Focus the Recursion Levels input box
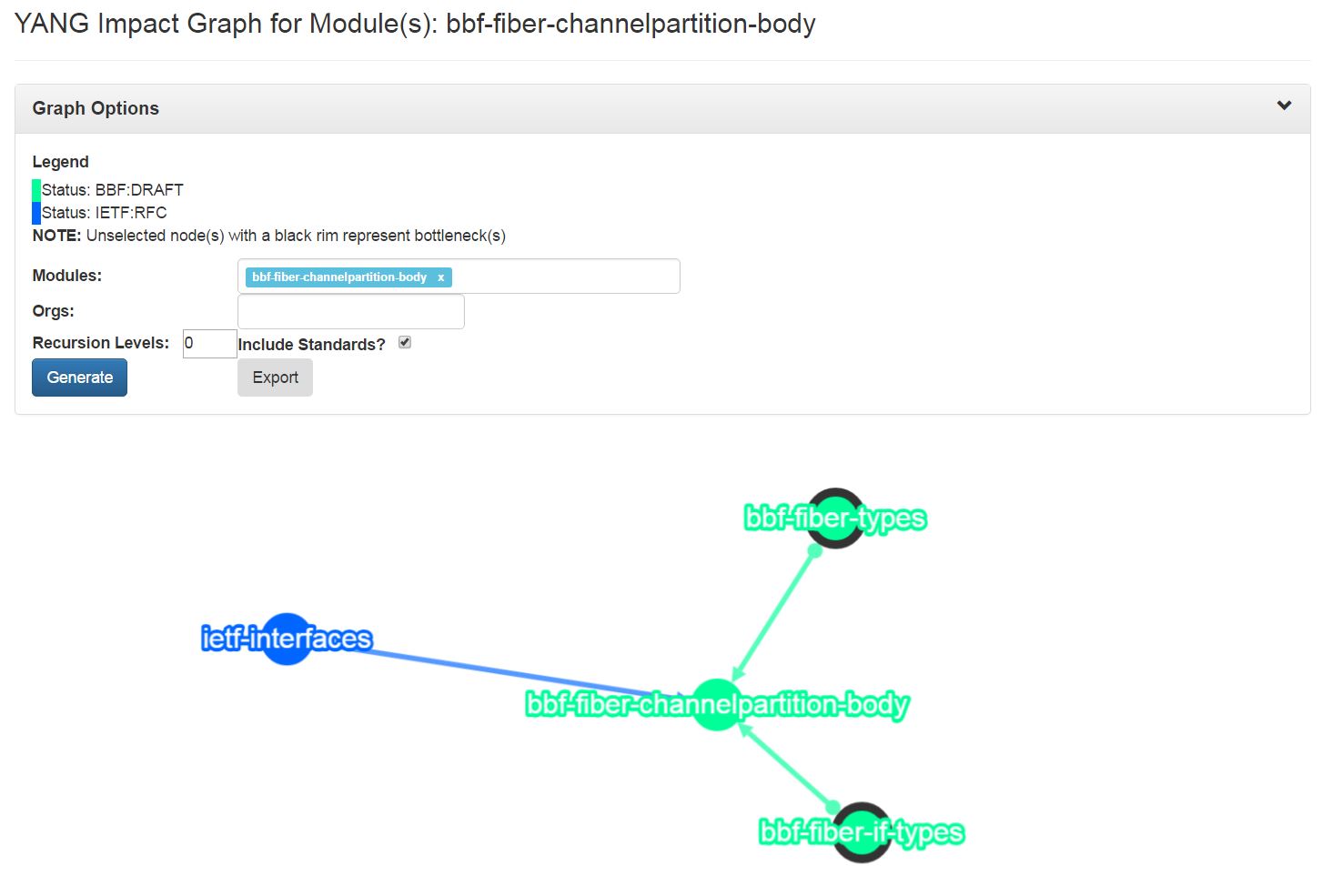The image size is (1332, 896). [x=209, y=344]
